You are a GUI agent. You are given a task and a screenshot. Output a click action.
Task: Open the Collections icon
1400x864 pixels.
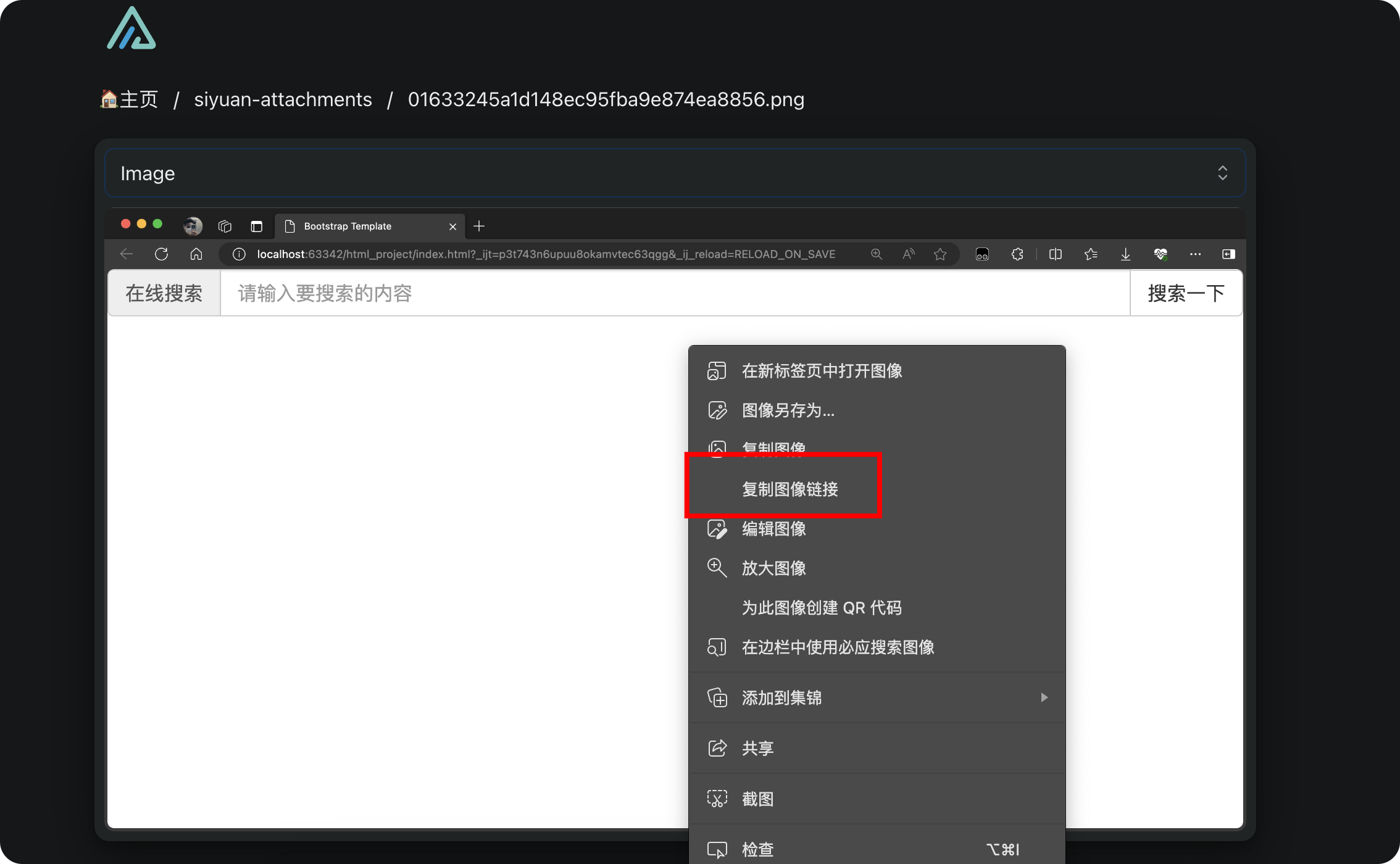pos(1090,254)
